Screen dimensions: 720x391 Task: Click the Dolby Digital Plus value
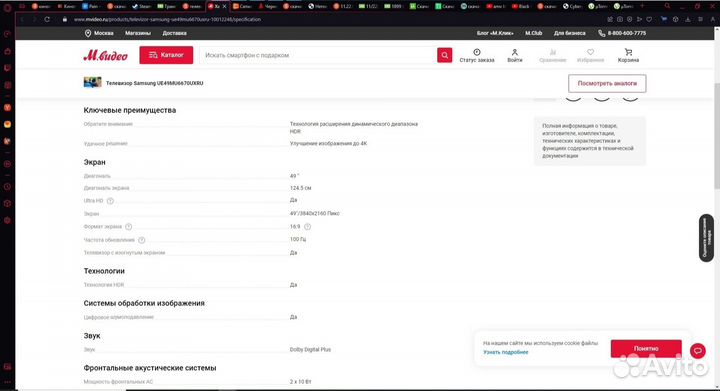(x=310, y=350)
